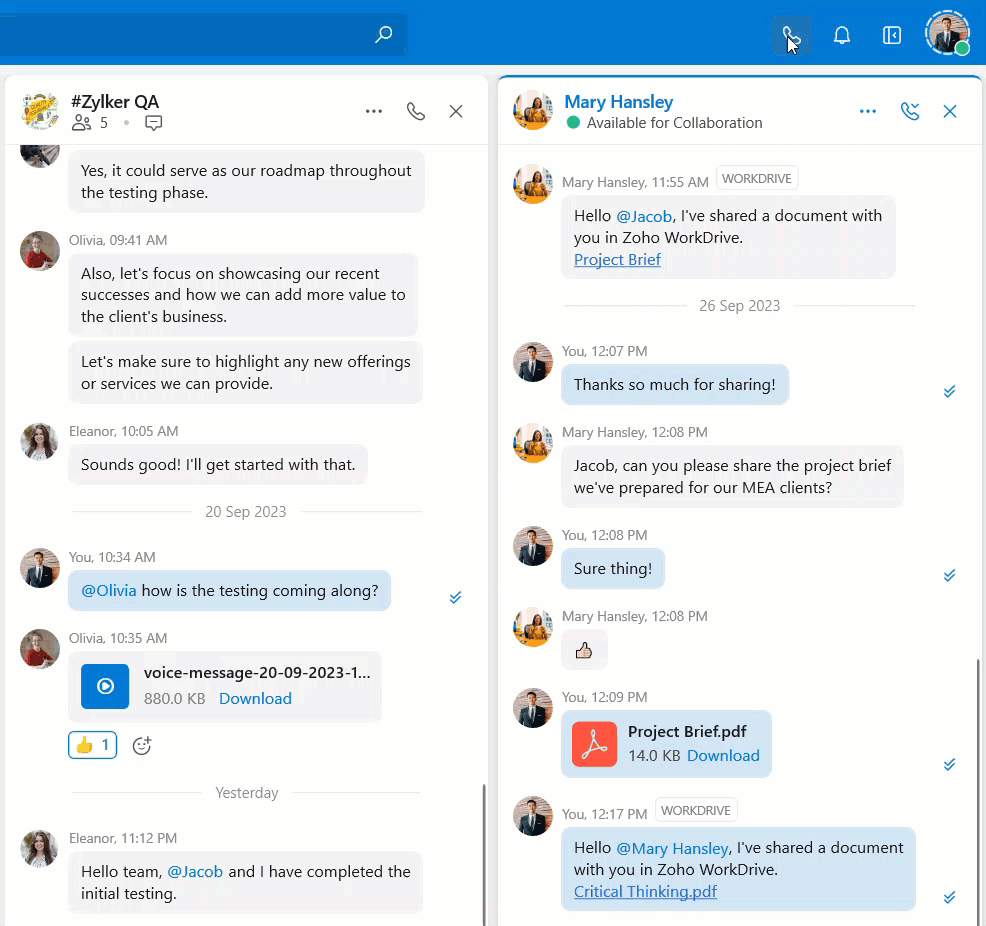Screen dimensions: 986x926
Task: Click the '26 Sep 2023' date divider label
Action: click(x=740, y=306)
